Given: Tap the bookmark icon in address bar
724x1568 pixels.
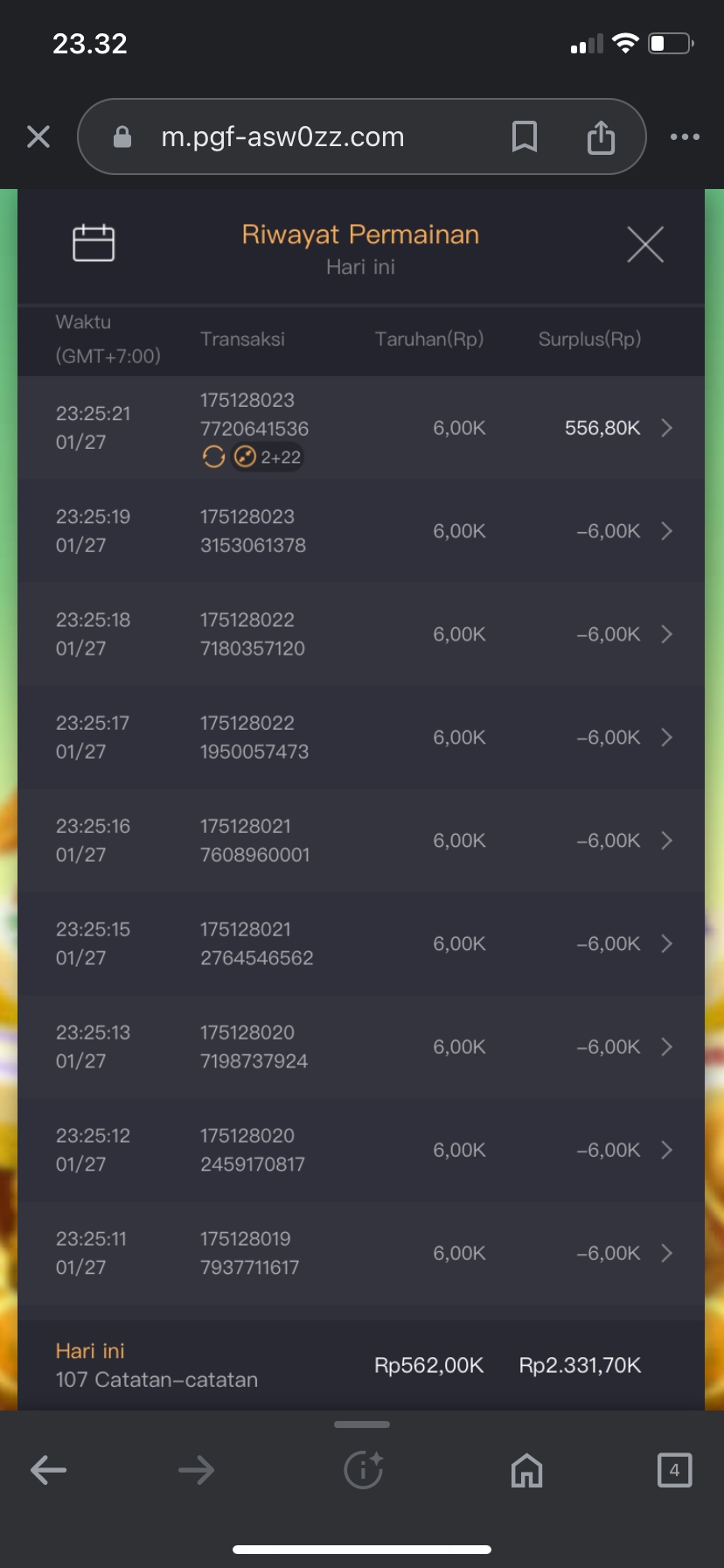Looking at the screenshot, I should pos(524,136).
